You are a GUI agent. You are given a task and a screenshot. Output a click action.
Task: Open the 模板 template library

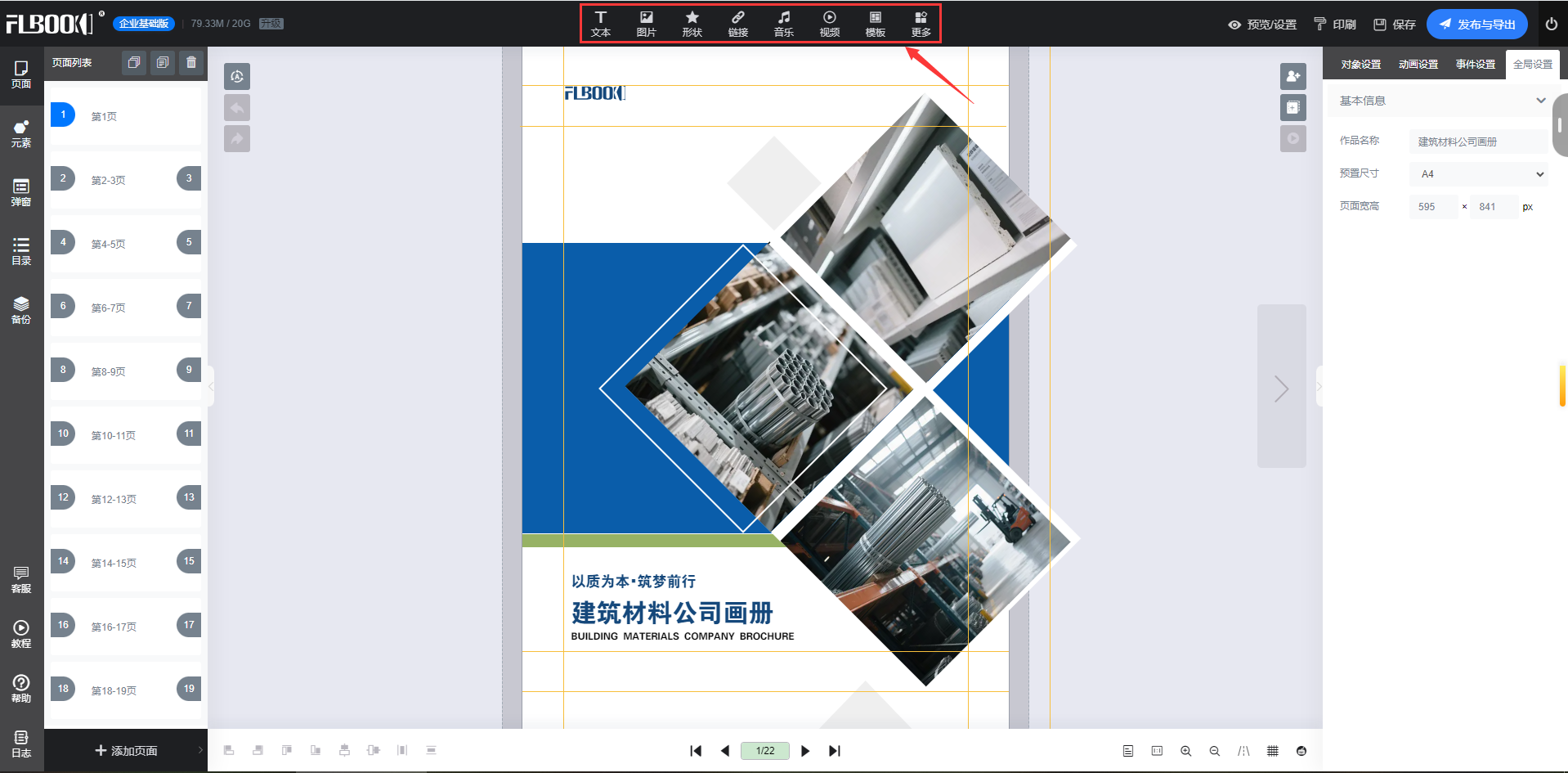click(x=875, y=23)
